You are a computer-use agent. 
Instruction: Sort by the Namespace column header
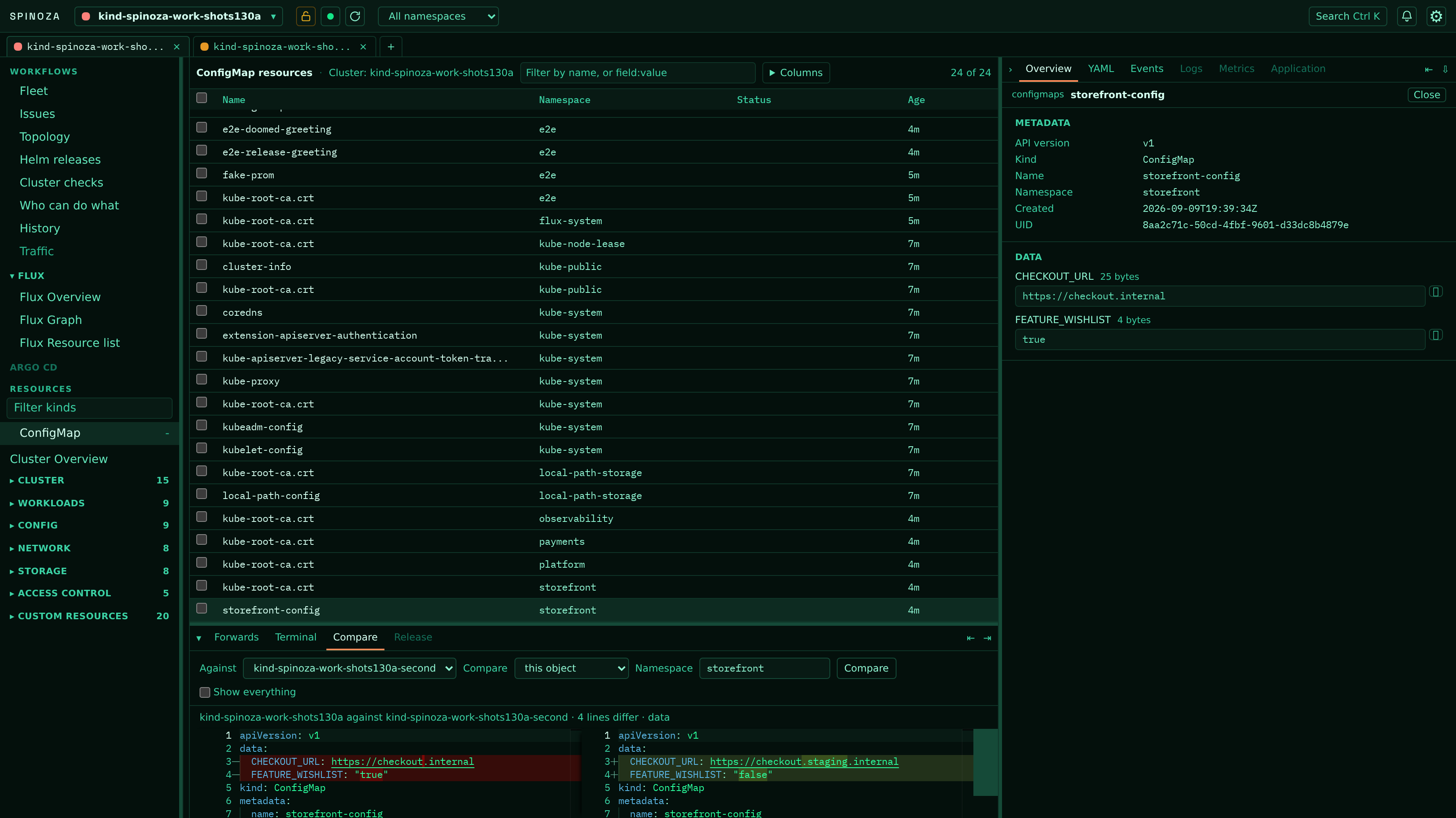564,100
